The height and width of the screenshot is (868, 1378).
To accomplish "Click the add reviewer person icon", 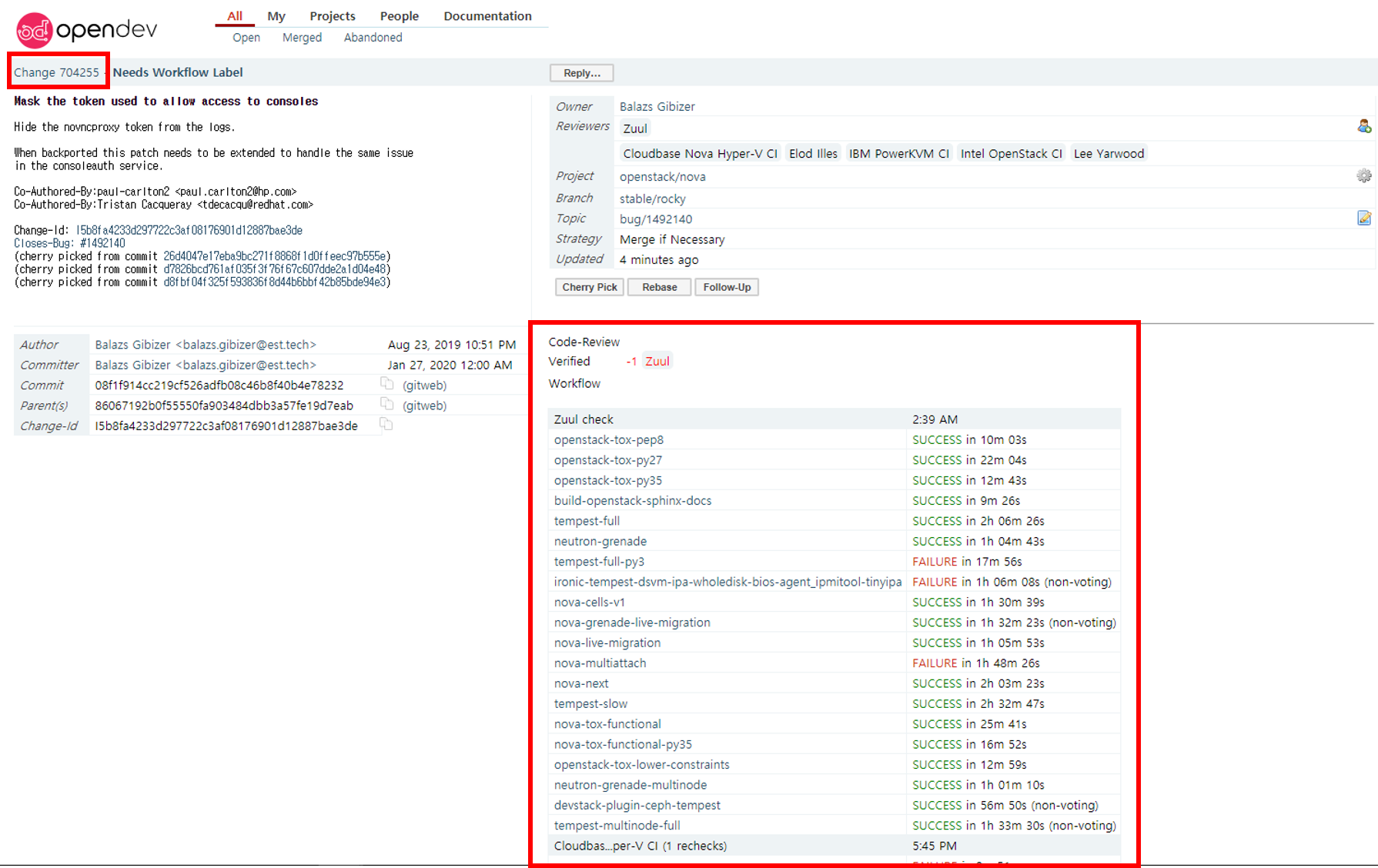I will 1364,126.
